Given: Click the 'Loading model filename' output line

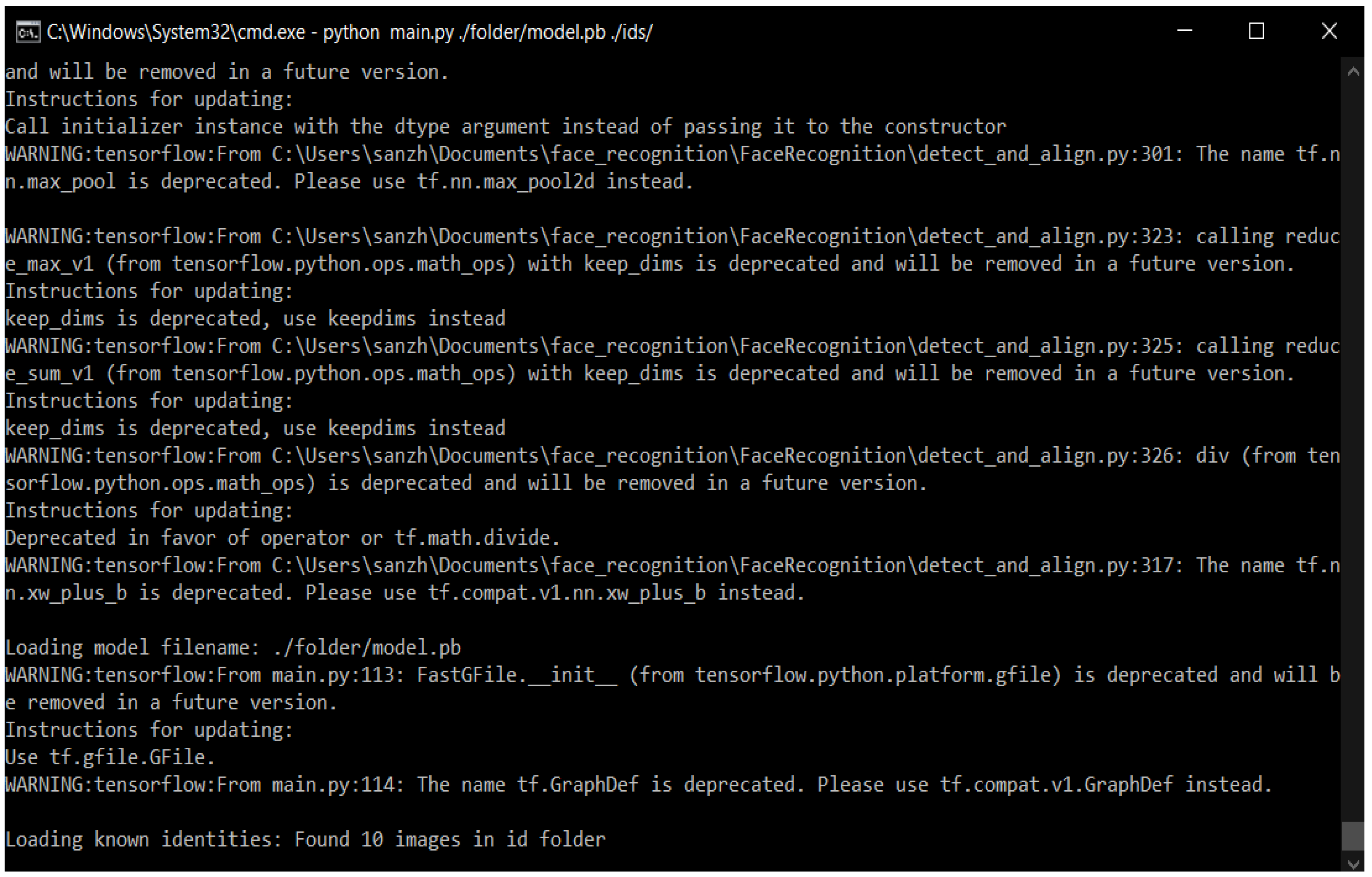Looking at the screenshot, I should pyautogui.click(x=233, y=648).
